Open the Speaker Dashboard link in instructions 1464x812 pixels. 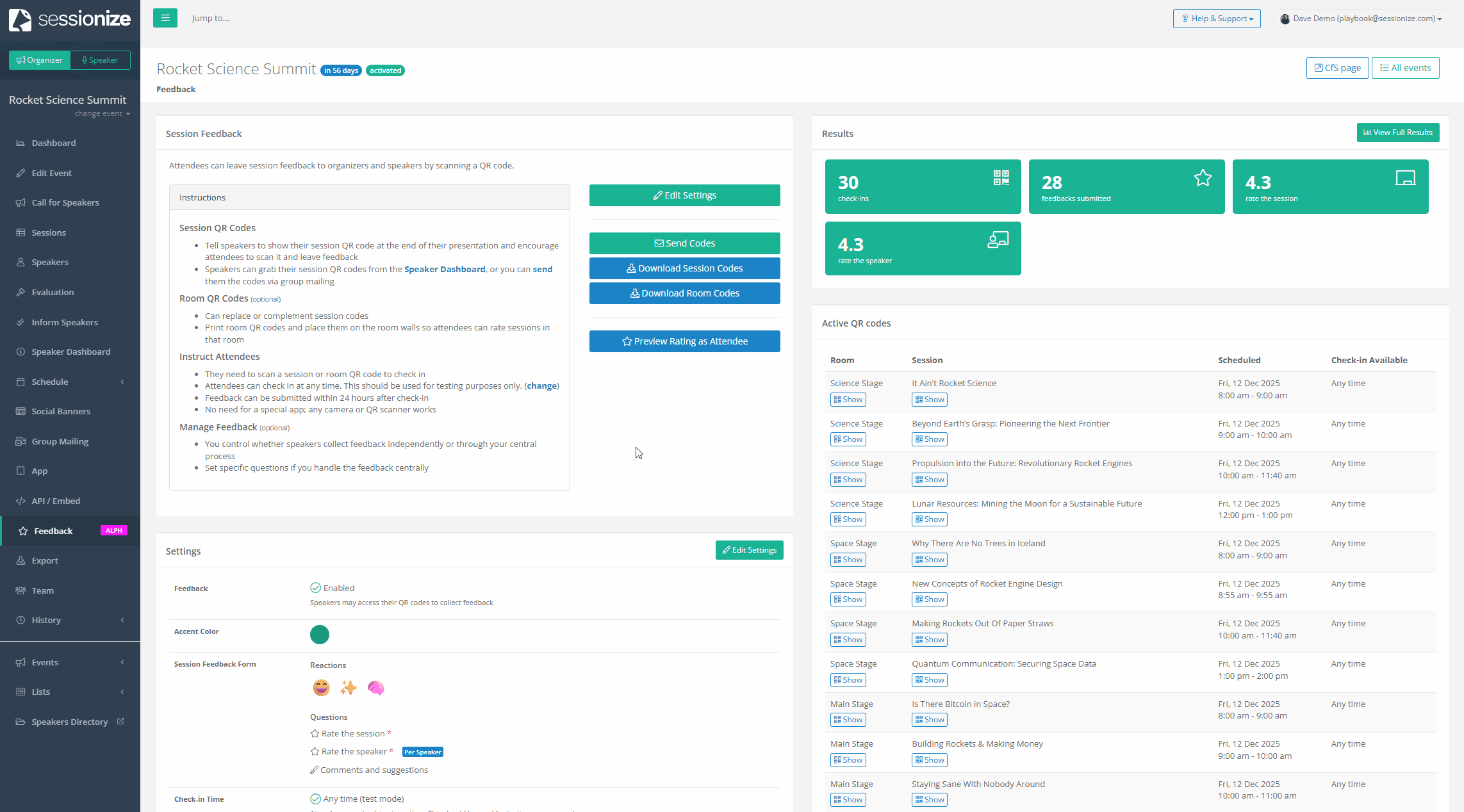point(445,269)
